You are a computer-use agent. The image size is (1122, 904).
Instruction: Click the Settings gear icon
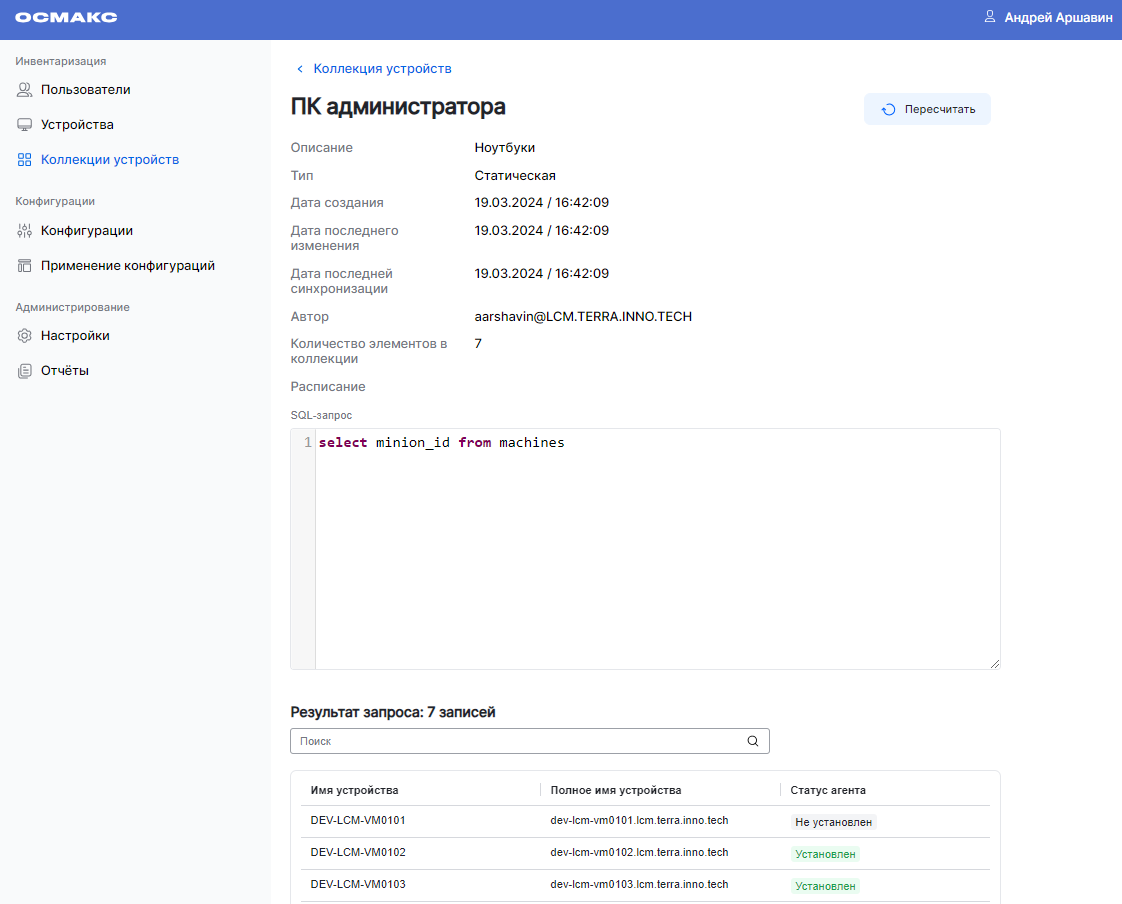[25, 336]
